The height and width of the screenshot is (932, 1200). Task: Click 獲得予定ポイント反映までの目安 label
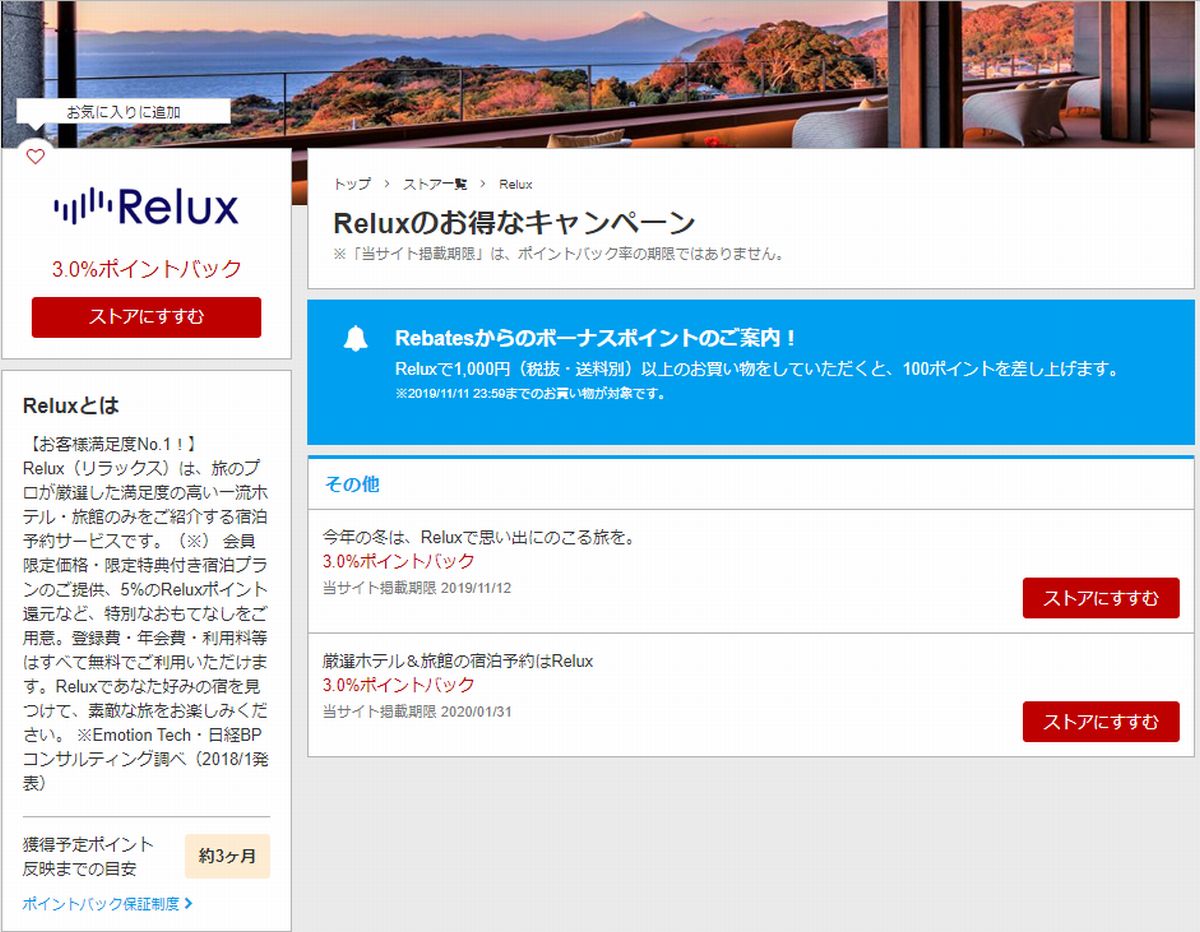88,856
